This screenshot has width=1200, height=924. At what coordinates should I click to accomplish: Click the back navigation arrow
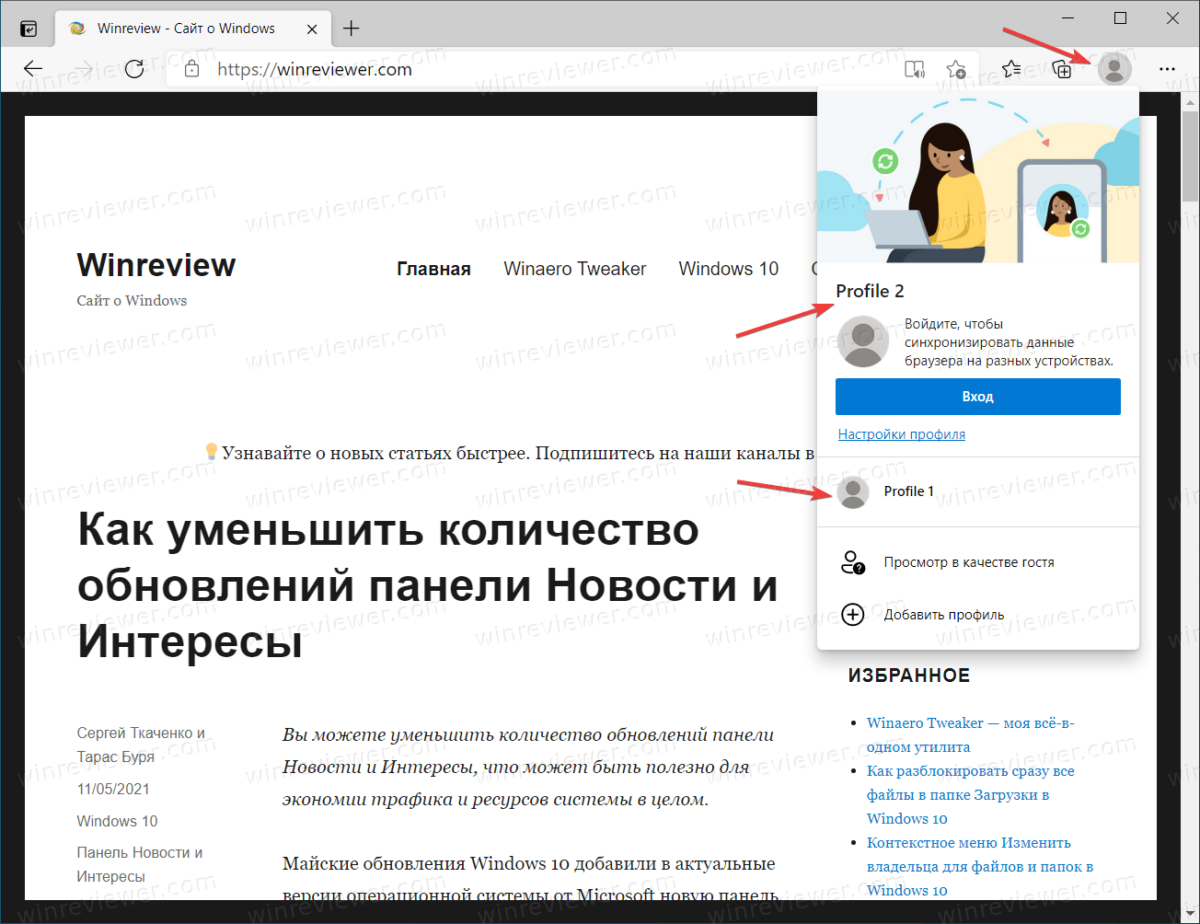pos(33,68)
